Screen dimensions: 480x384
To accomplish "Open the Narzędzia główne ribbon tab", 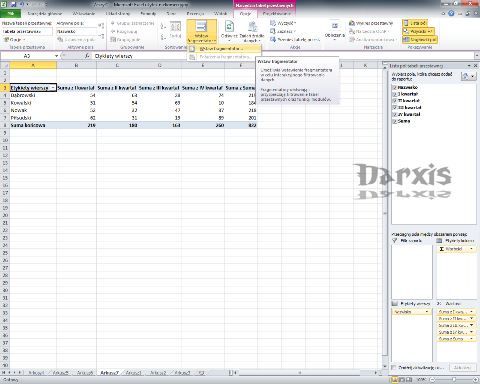I will tap(45, 13).
